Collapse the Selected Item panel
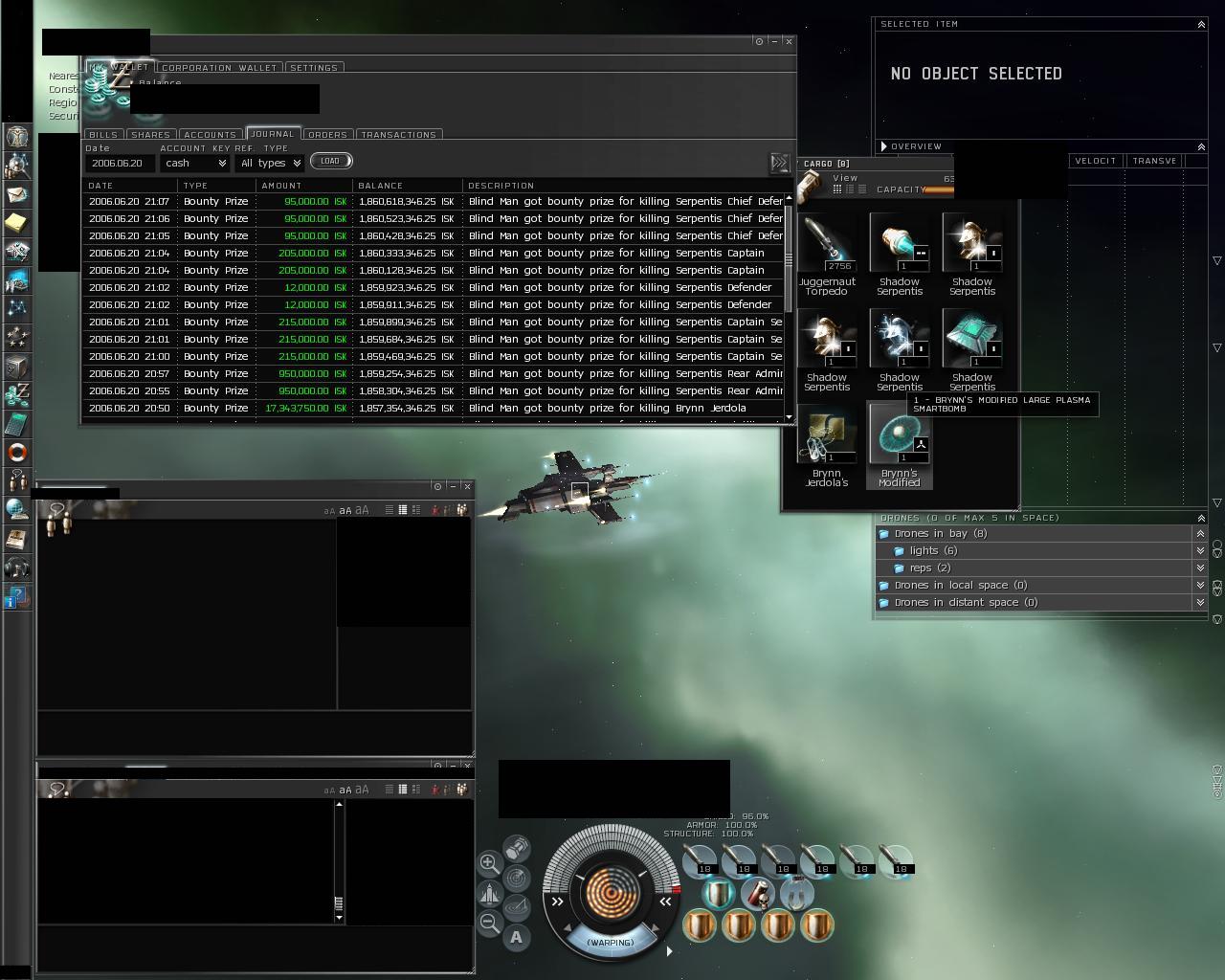 pos(1201,24)
